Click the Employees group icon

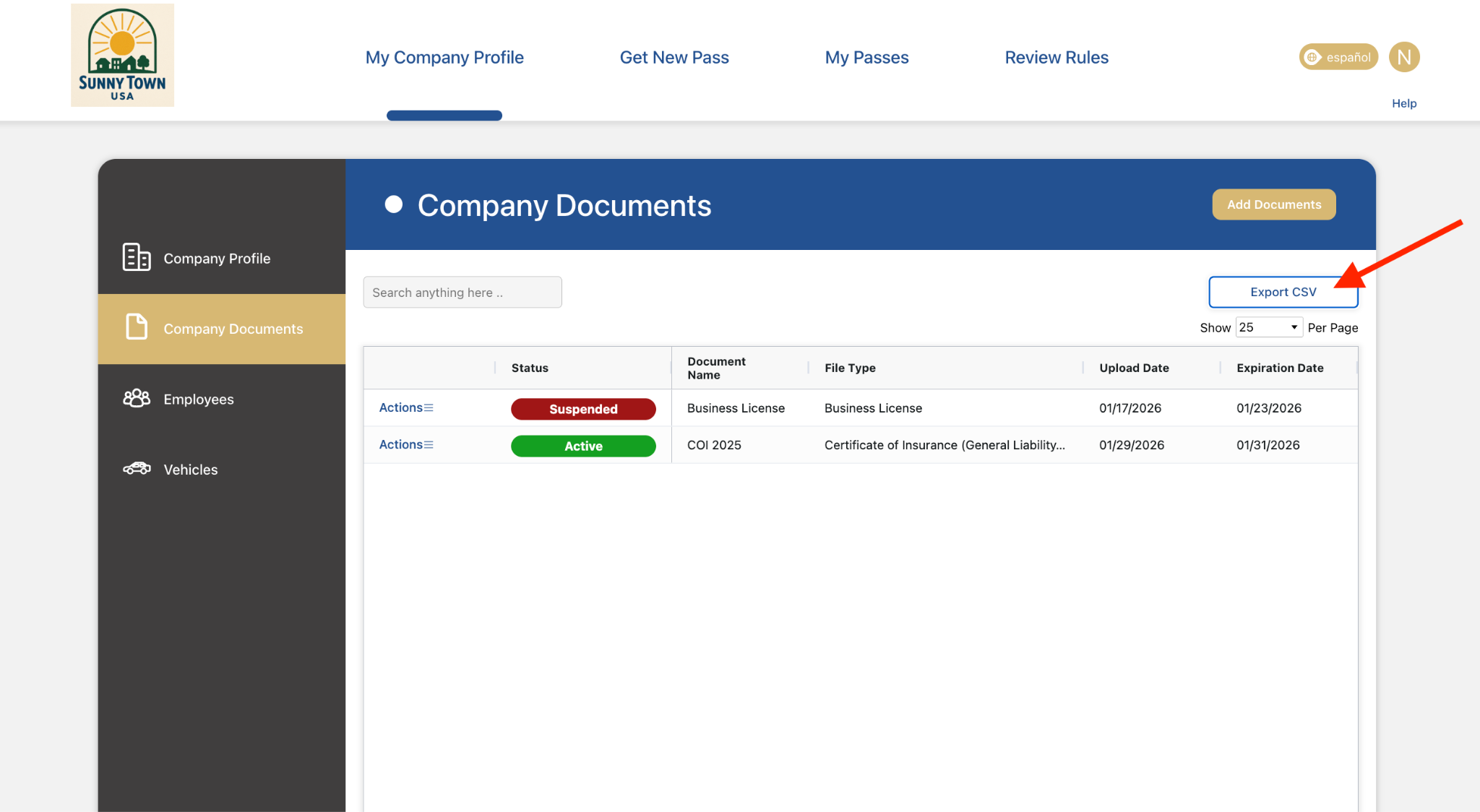point(137,398)
